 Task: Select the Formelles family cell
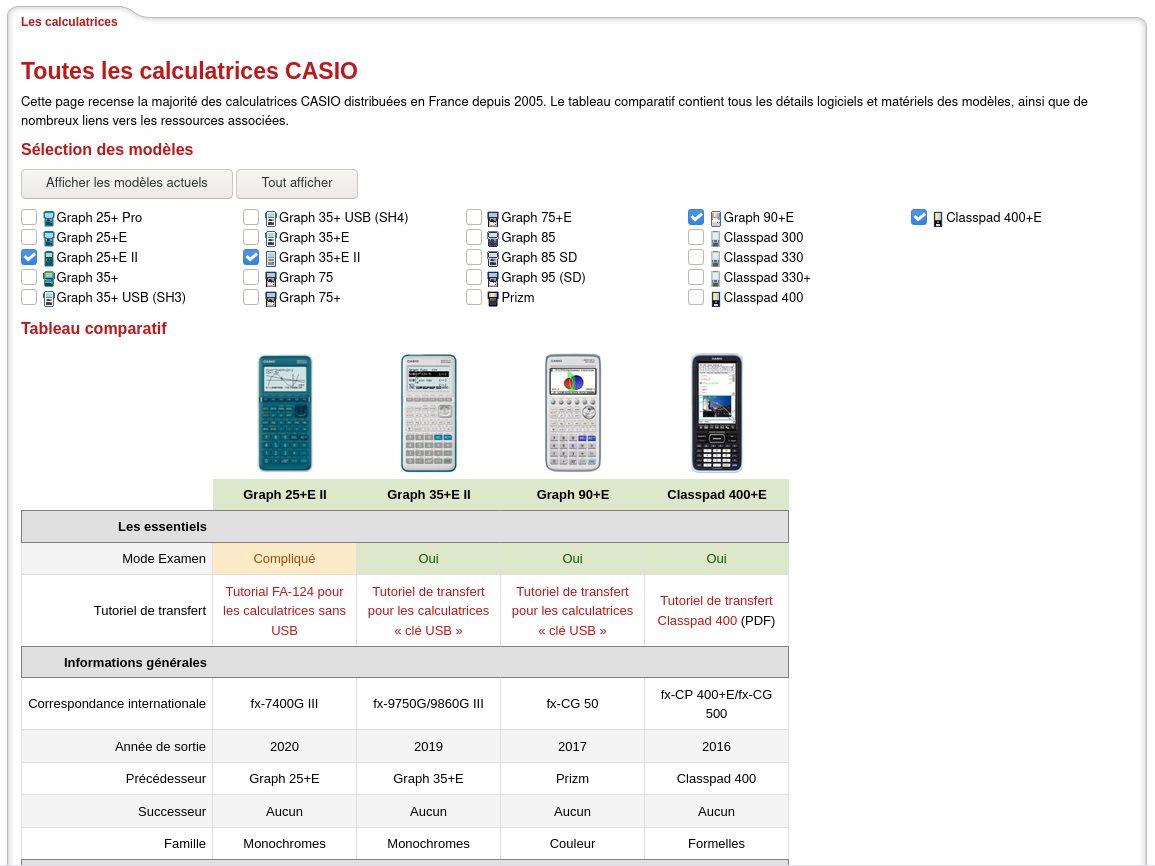coord(716,844)
